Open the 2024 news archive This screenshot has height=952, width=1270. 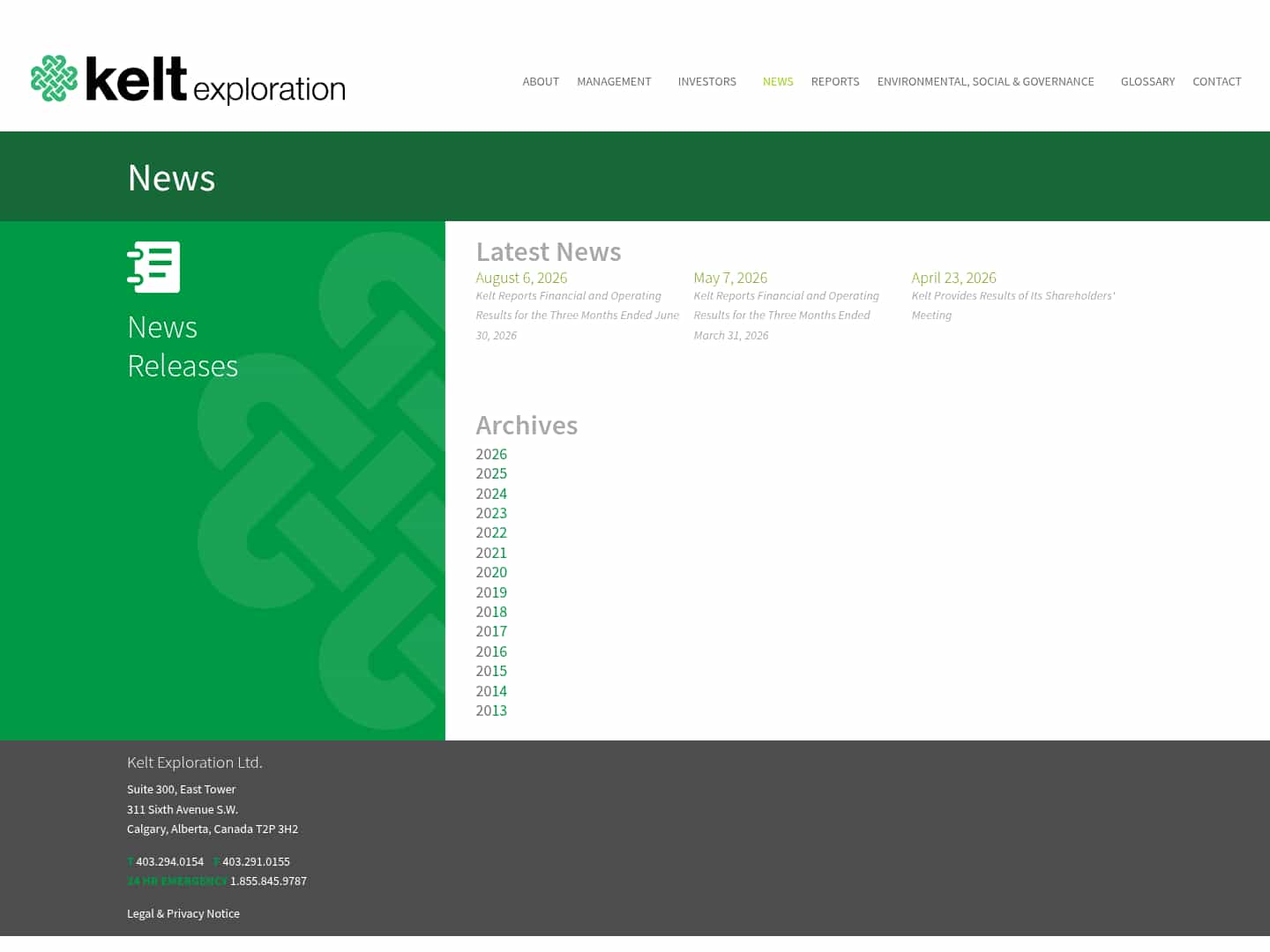[x=491, y=494]
